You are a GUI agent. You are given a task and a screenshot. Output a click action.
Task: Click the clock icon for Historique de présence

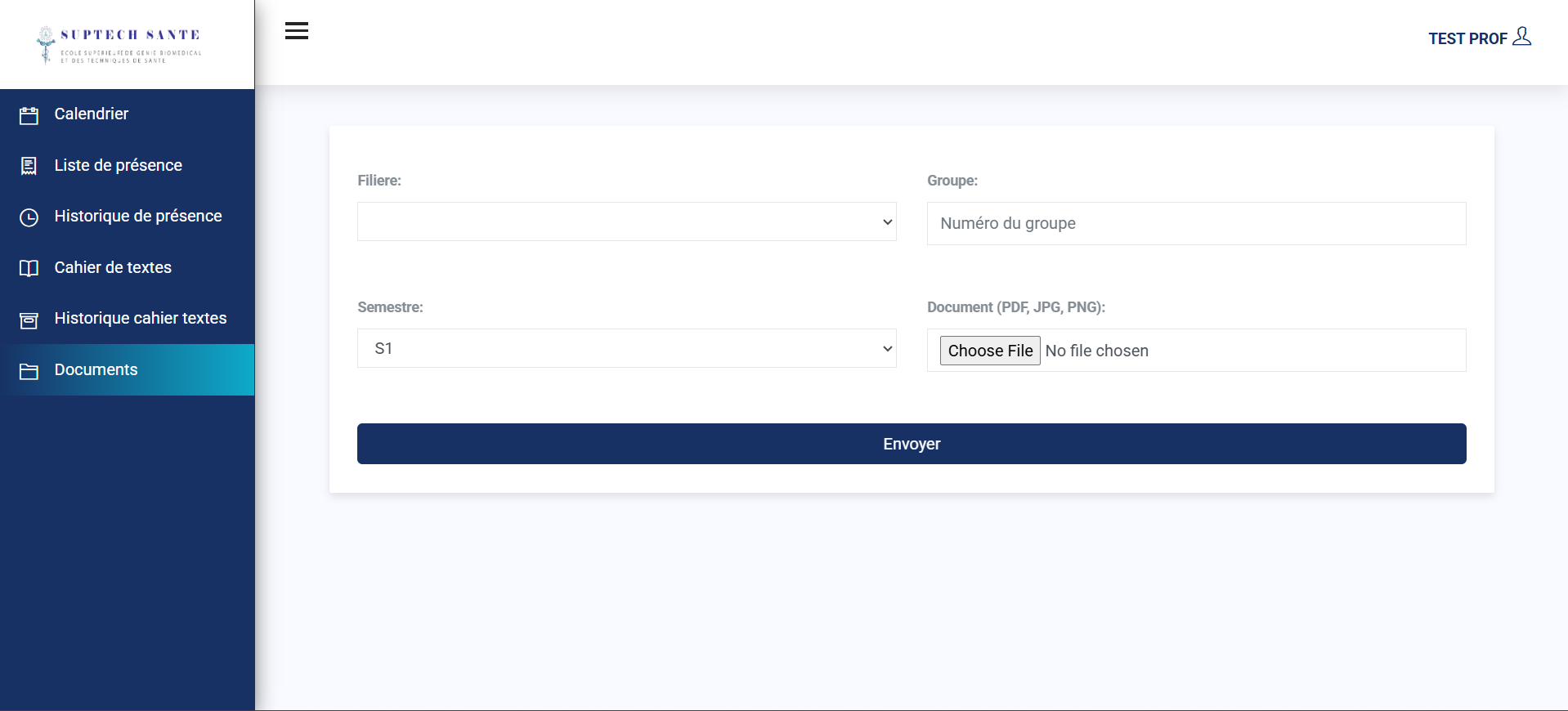point(29,217)
